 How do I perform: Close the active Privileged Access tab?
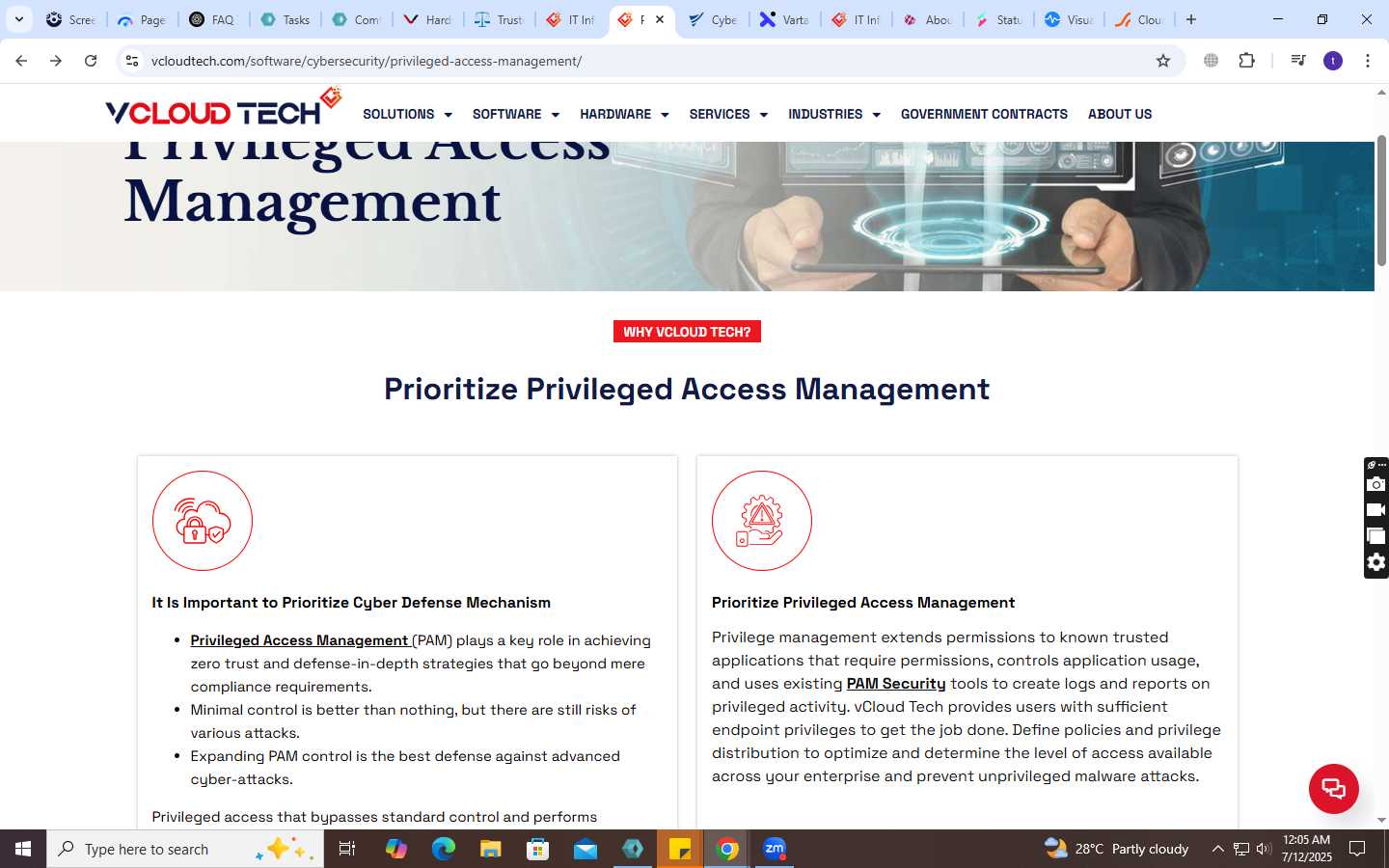coord(660,19)
